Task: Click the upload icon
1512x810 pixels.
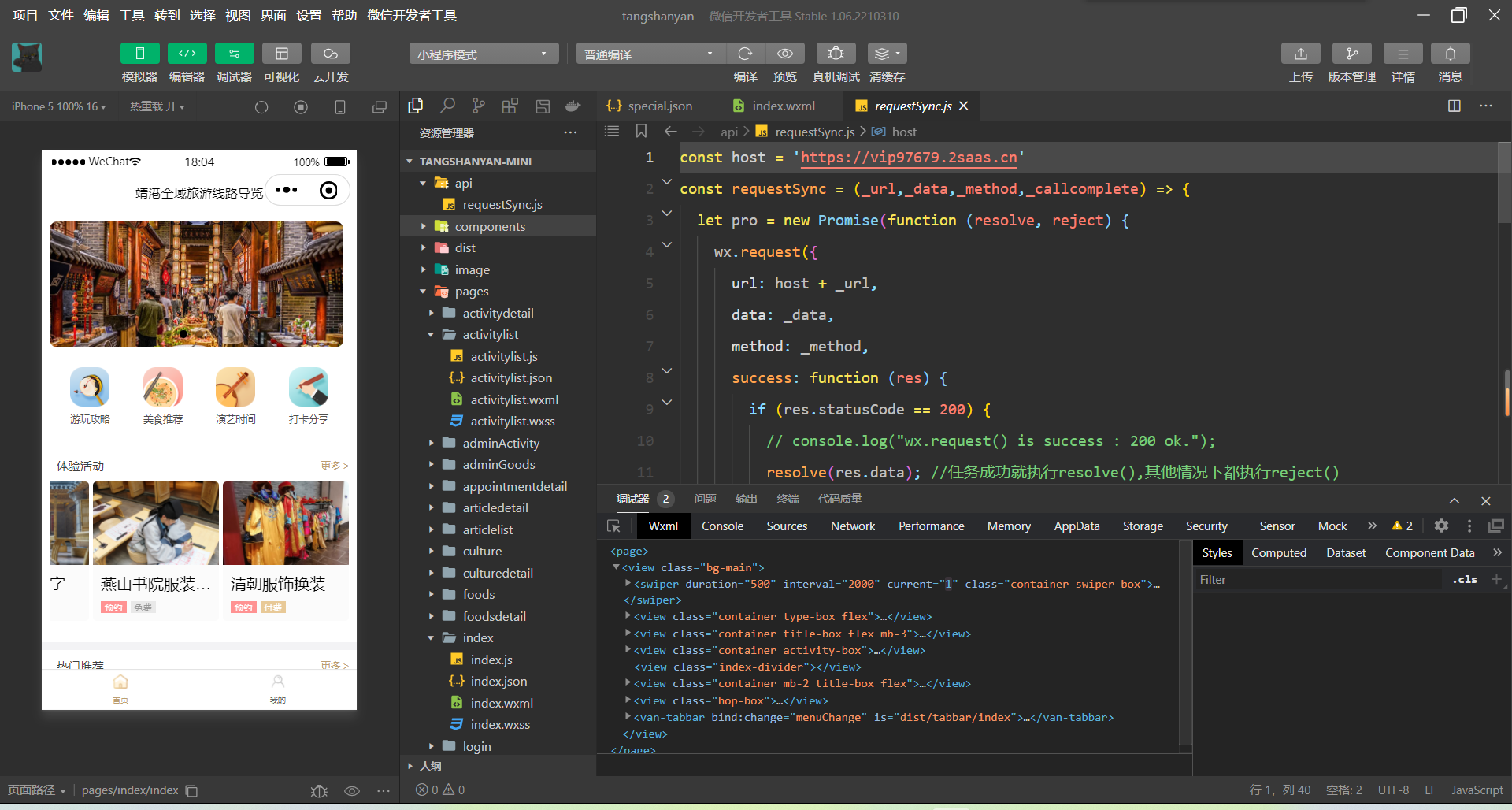Action: 1301,54
